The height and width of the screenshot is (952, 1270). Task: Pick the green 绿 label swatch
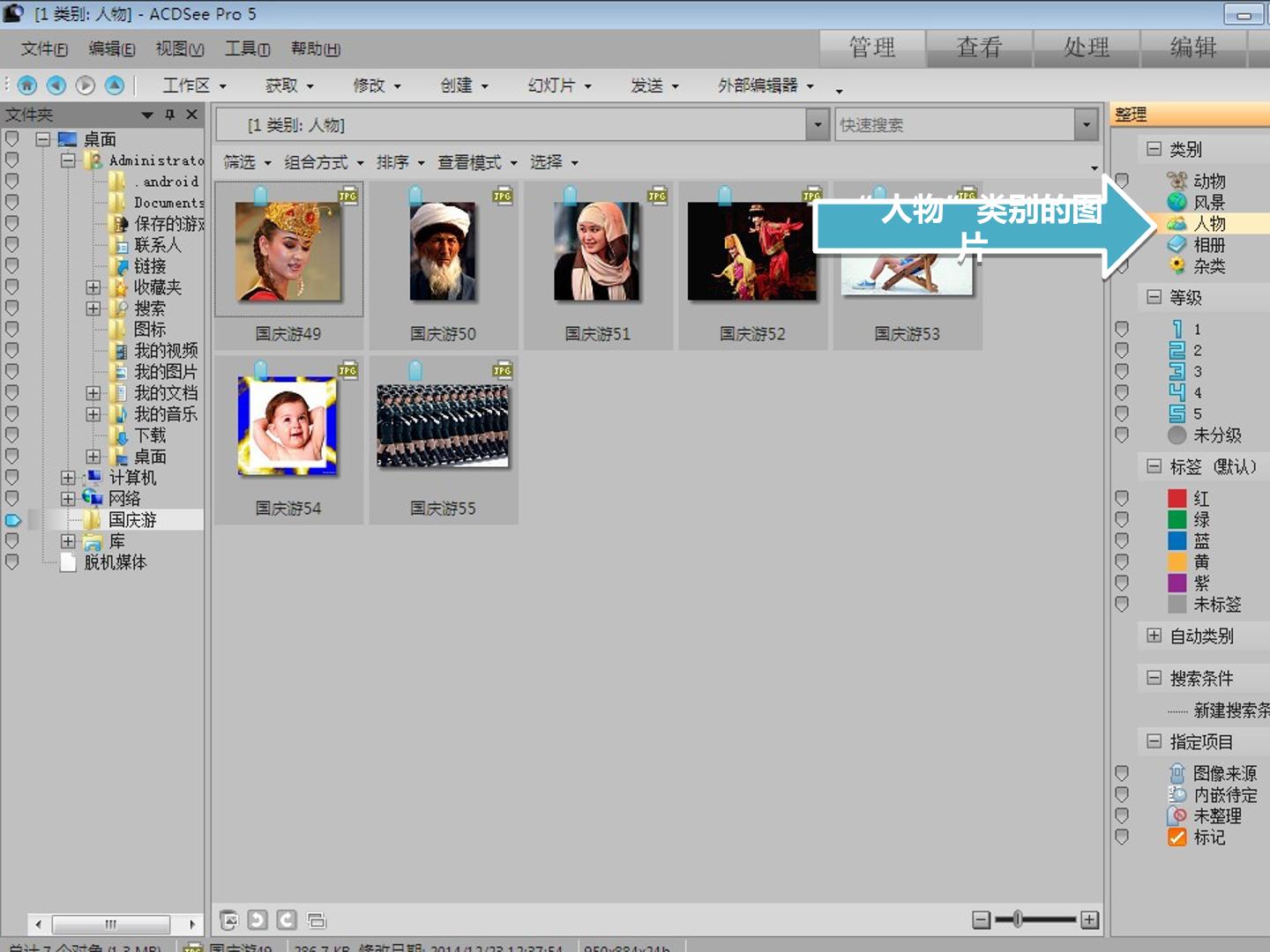(1177, 519)
